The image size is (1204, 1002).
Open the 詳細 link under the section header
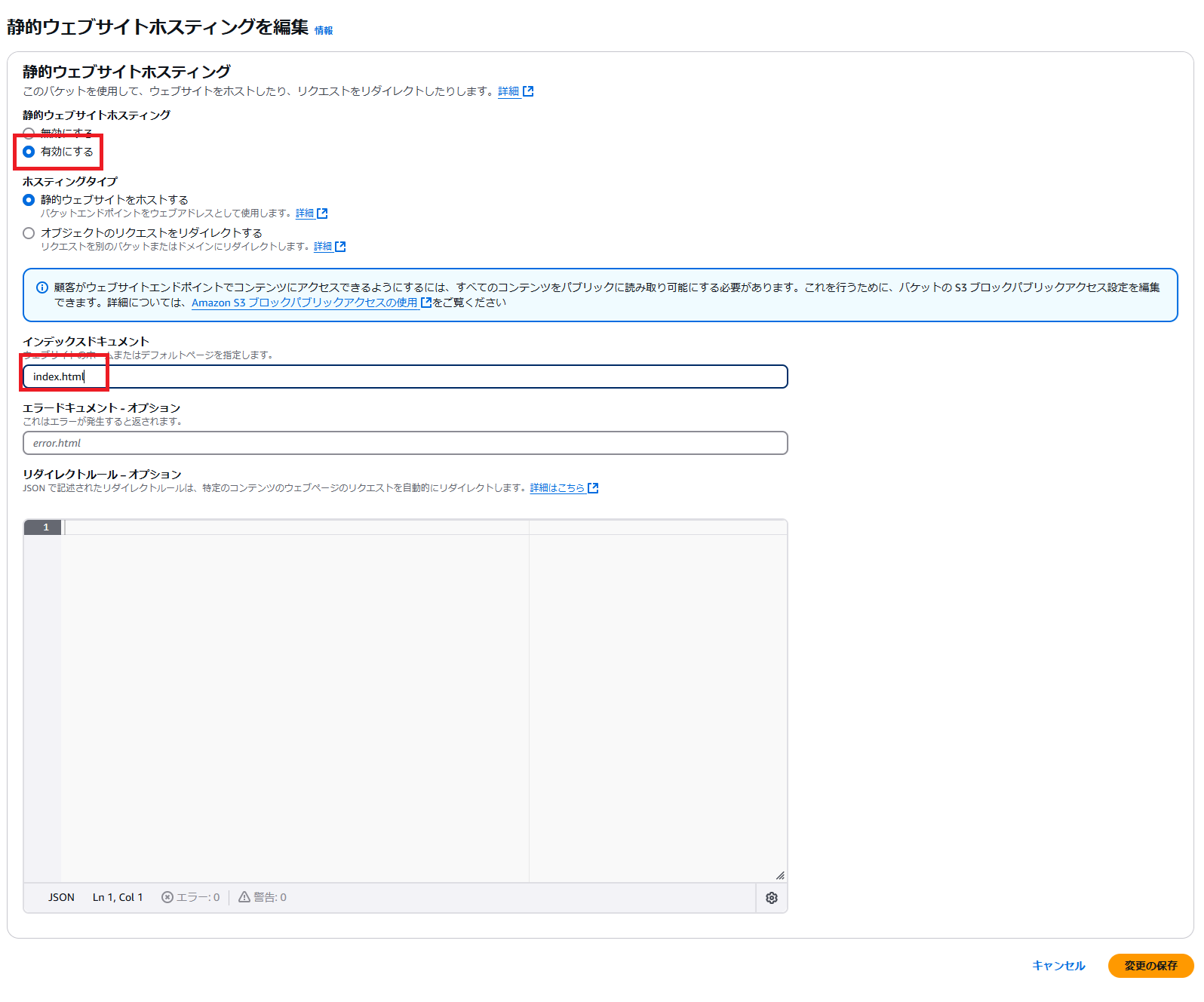[x=508, y=91]
